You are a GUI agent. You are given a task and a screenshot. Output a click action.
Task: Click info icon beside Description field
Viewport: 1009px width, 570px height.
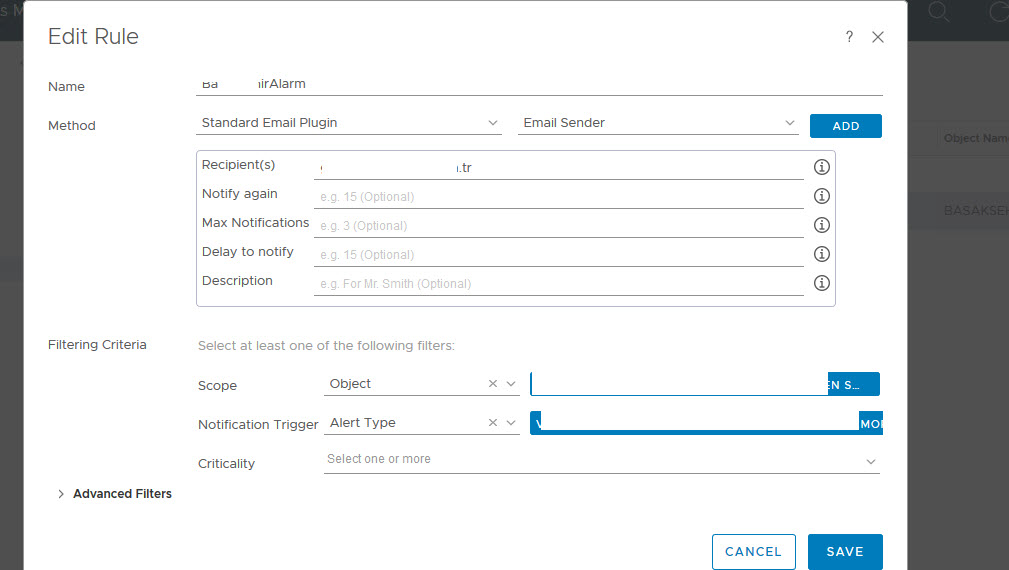pyautogui.click(x=822, y=283)
